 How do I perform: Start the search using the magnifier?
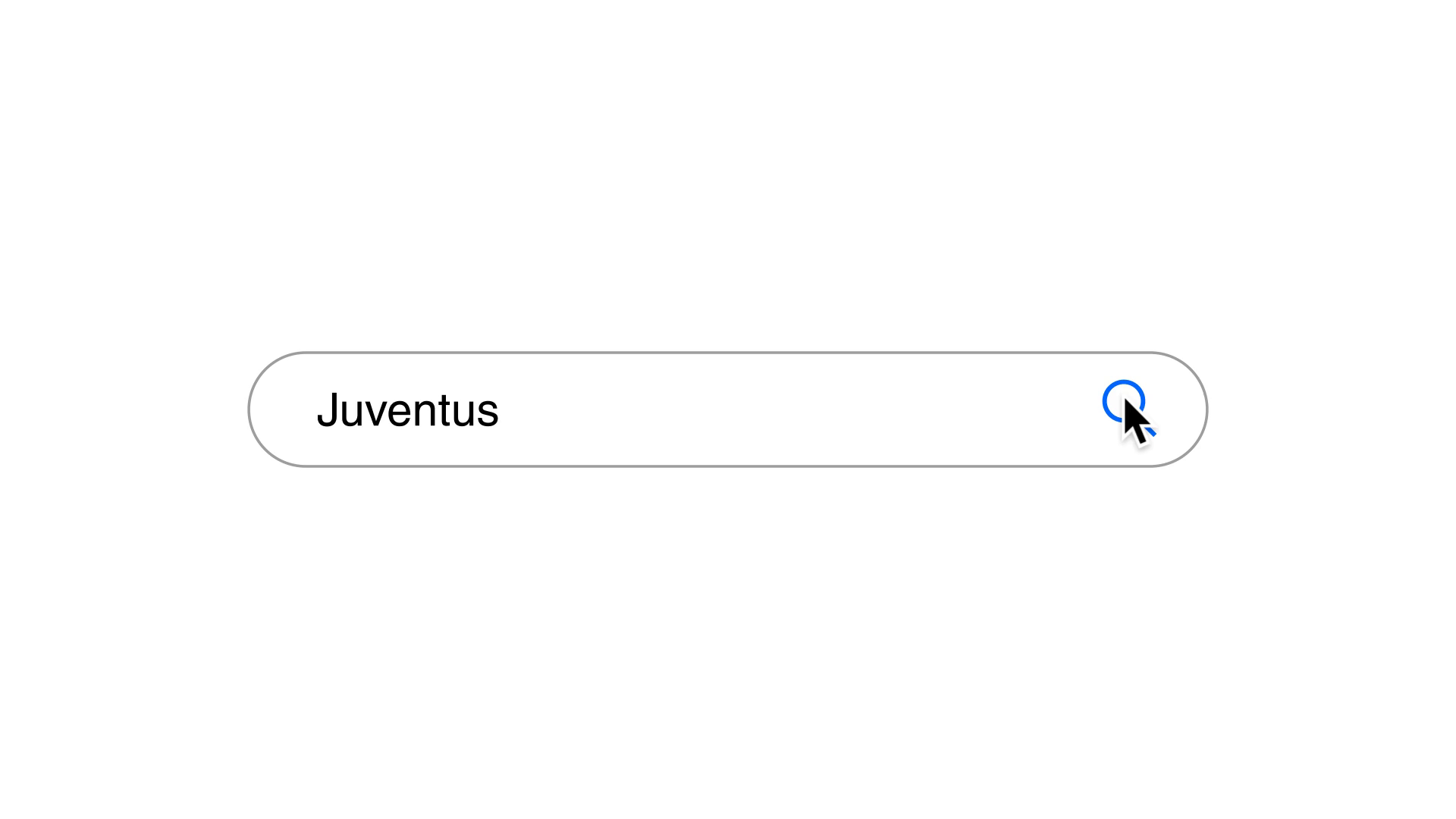1124,403
